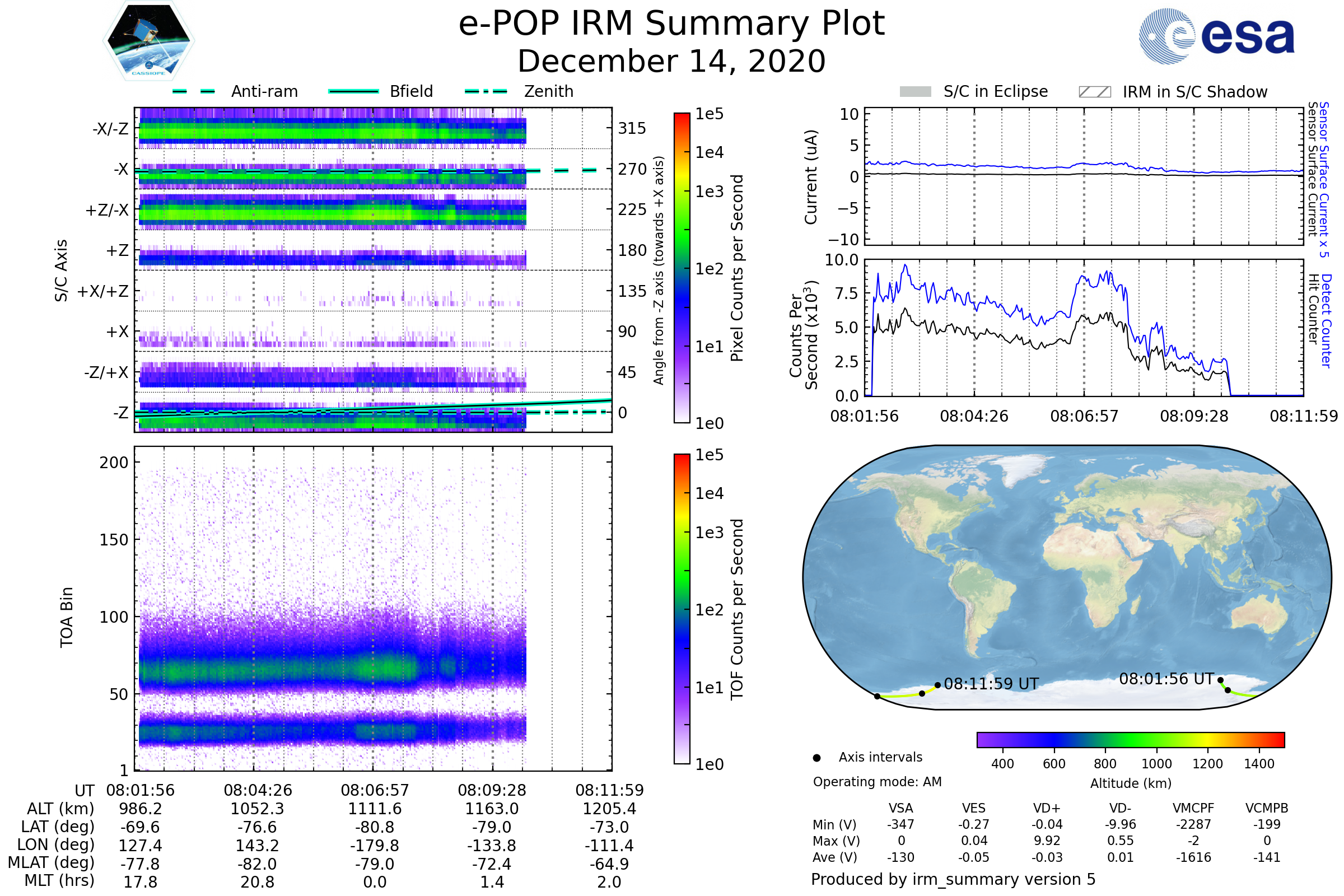Click the Operating mode: AM text
Screen dimensions: 1344x896
877,782
